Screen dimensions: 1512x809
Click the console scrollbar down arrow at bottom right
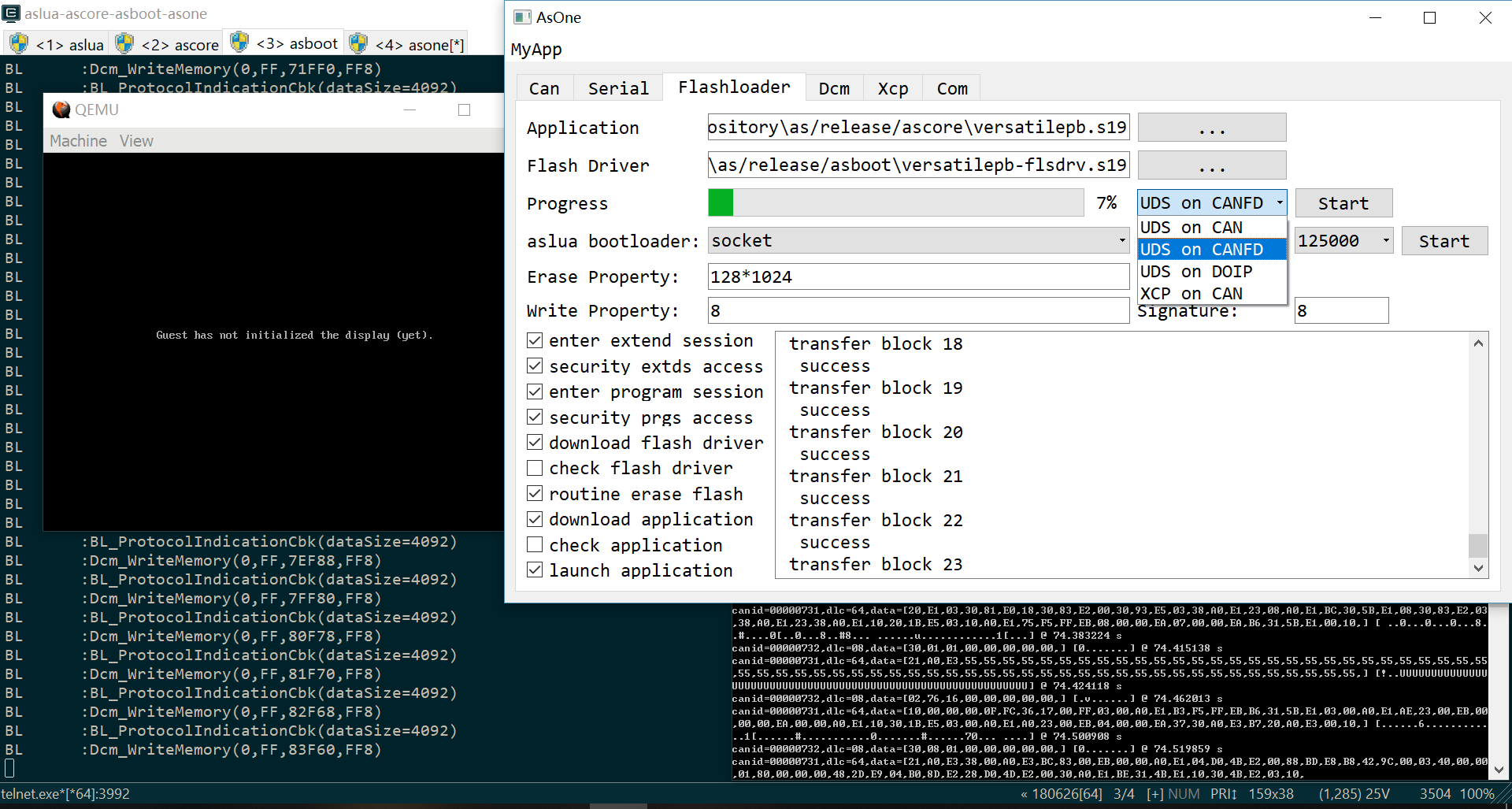tap(1499, 770)
